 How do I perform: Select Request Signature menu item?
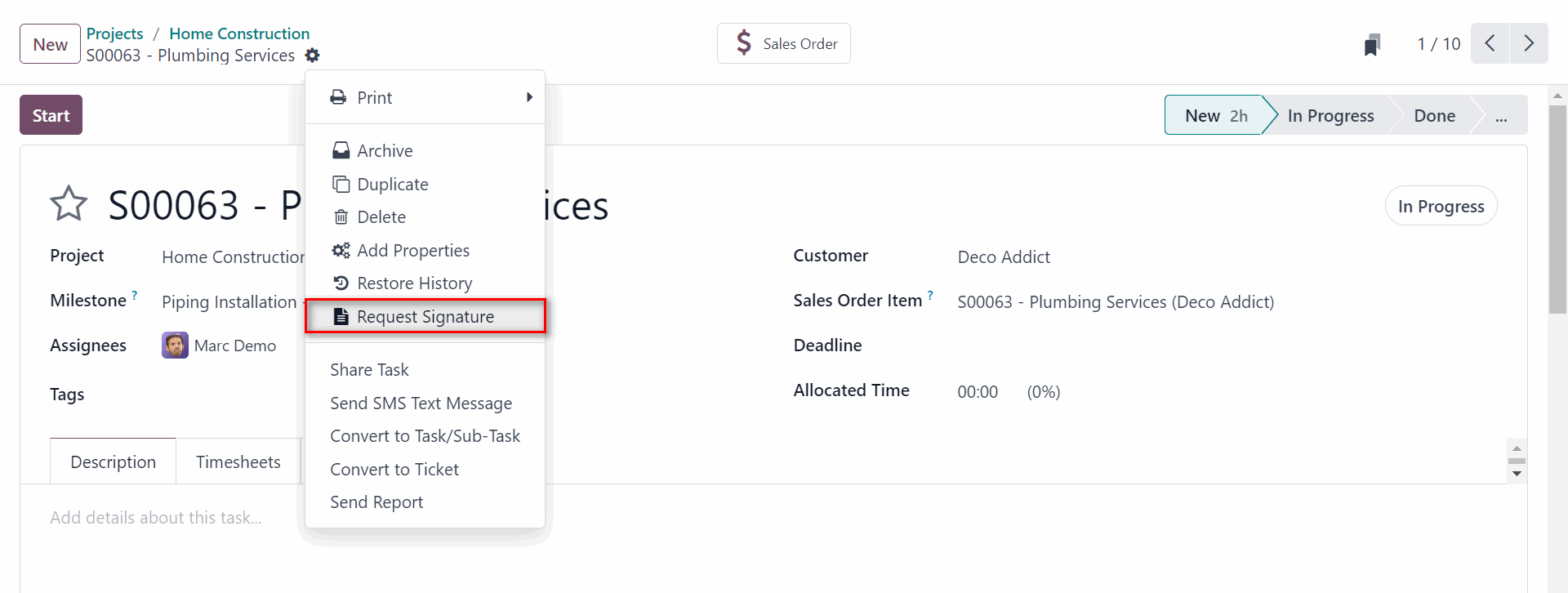[x=425, y=317]
